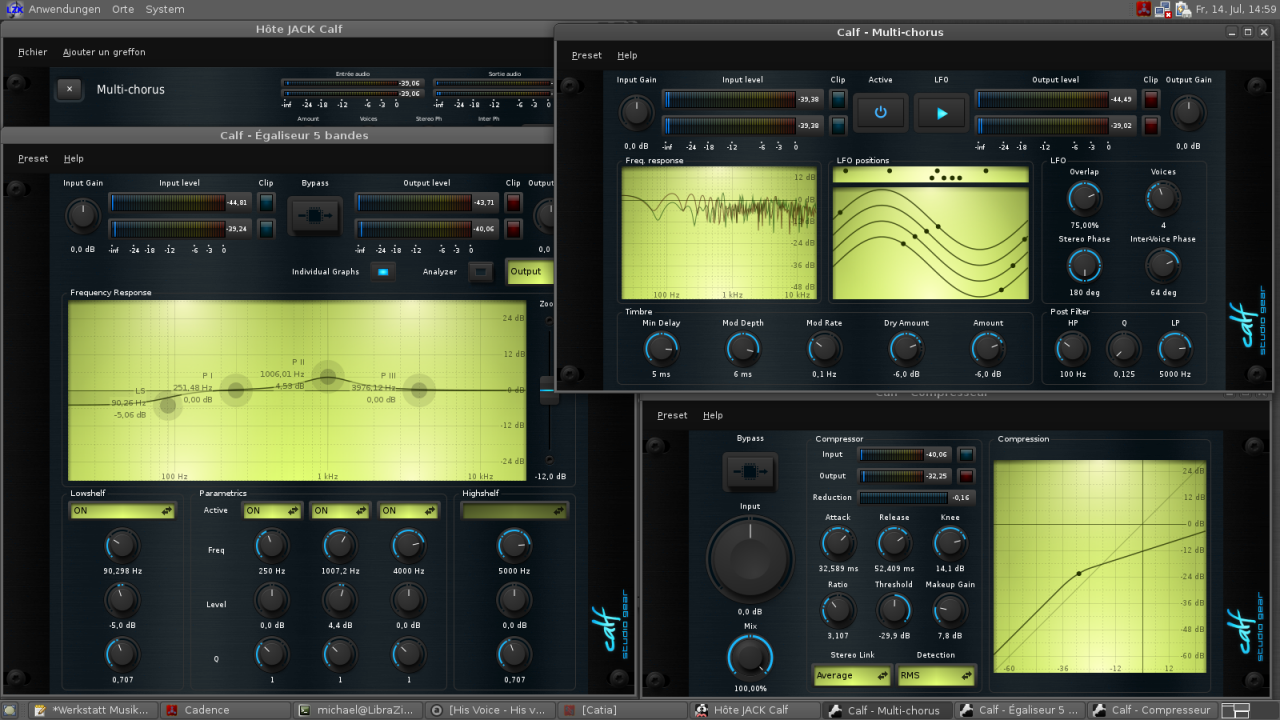
Task: Click the equalizer Input Gain knob
Action: click(83, 215)
